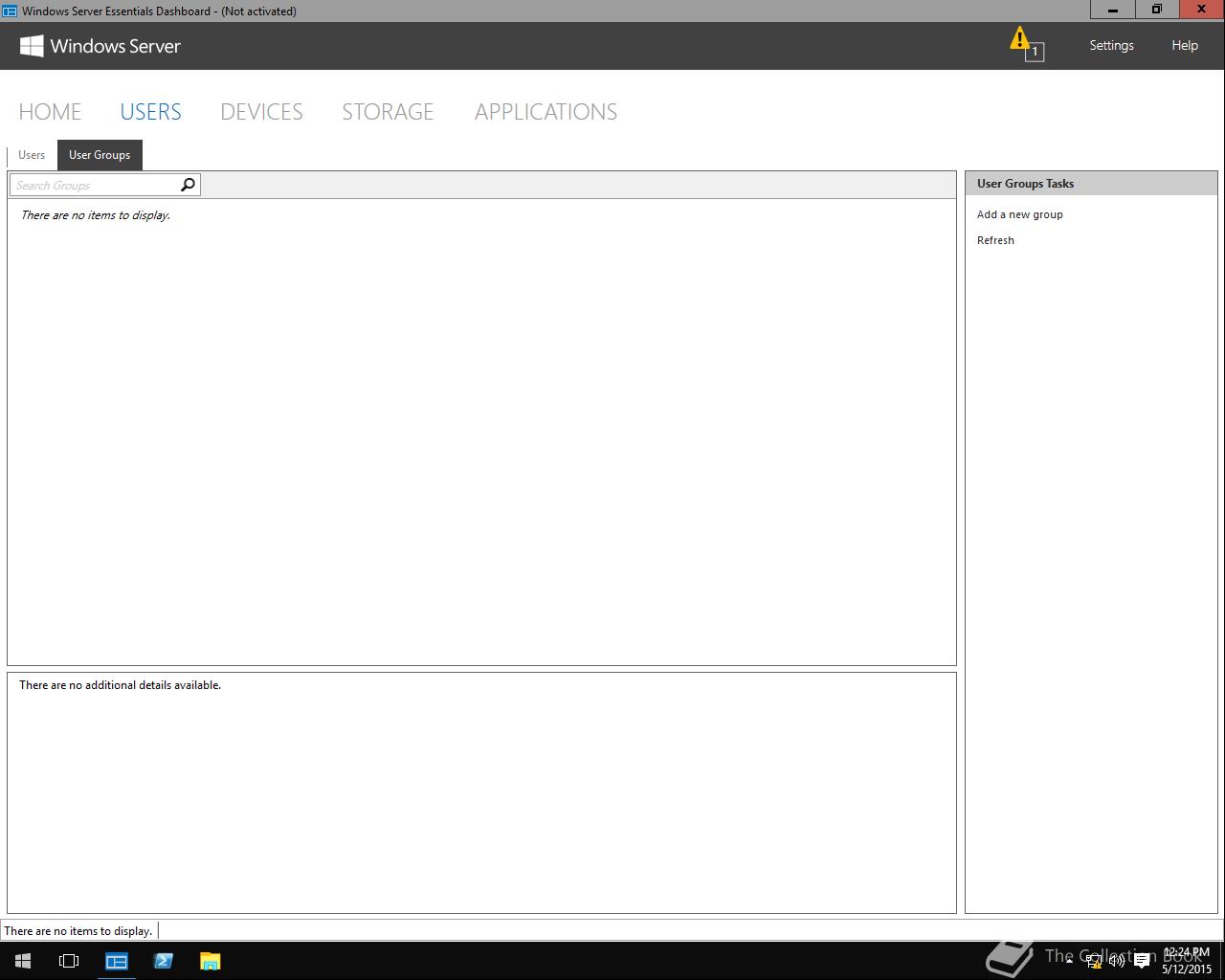
Task: Go to the HOME section
Action: click(50, 112)
